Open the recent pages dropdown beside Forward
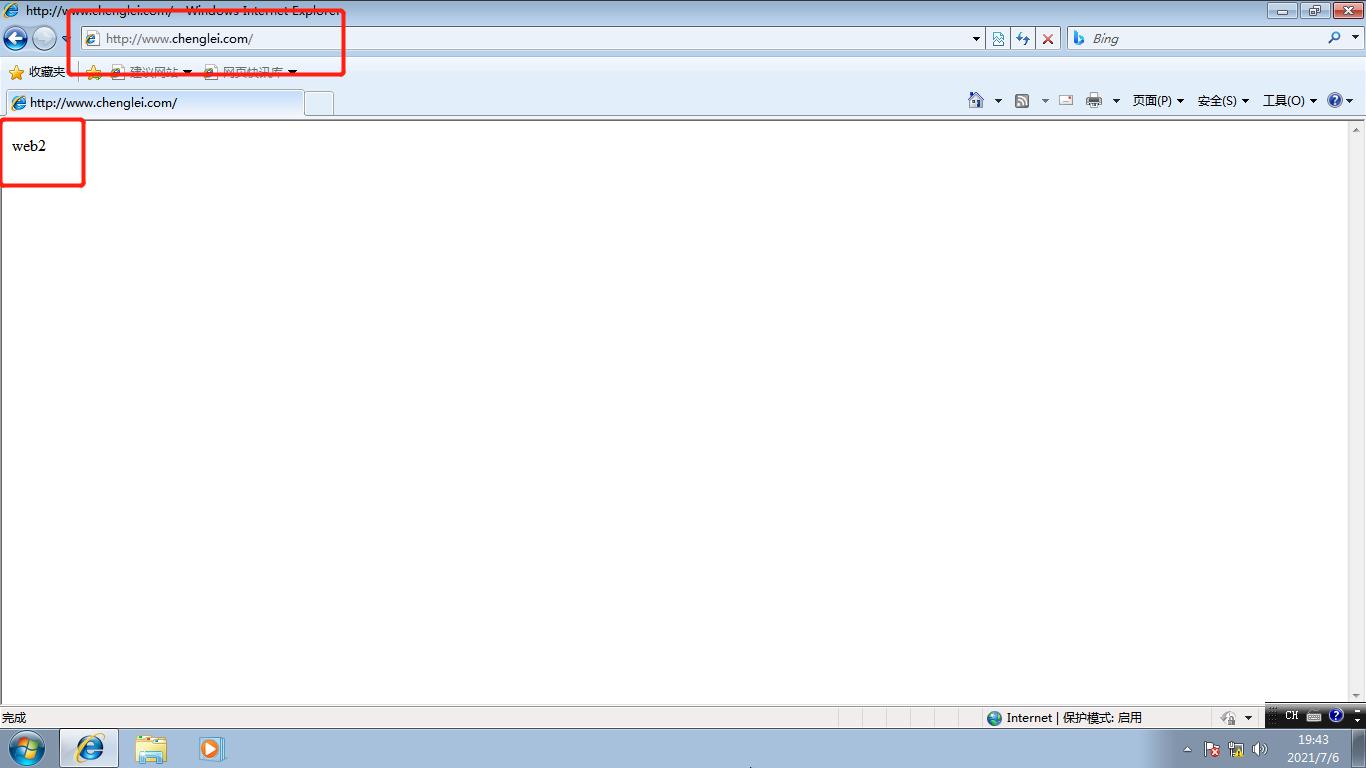This screenshot has height=768, width=1366. click(x=66, y=39)
